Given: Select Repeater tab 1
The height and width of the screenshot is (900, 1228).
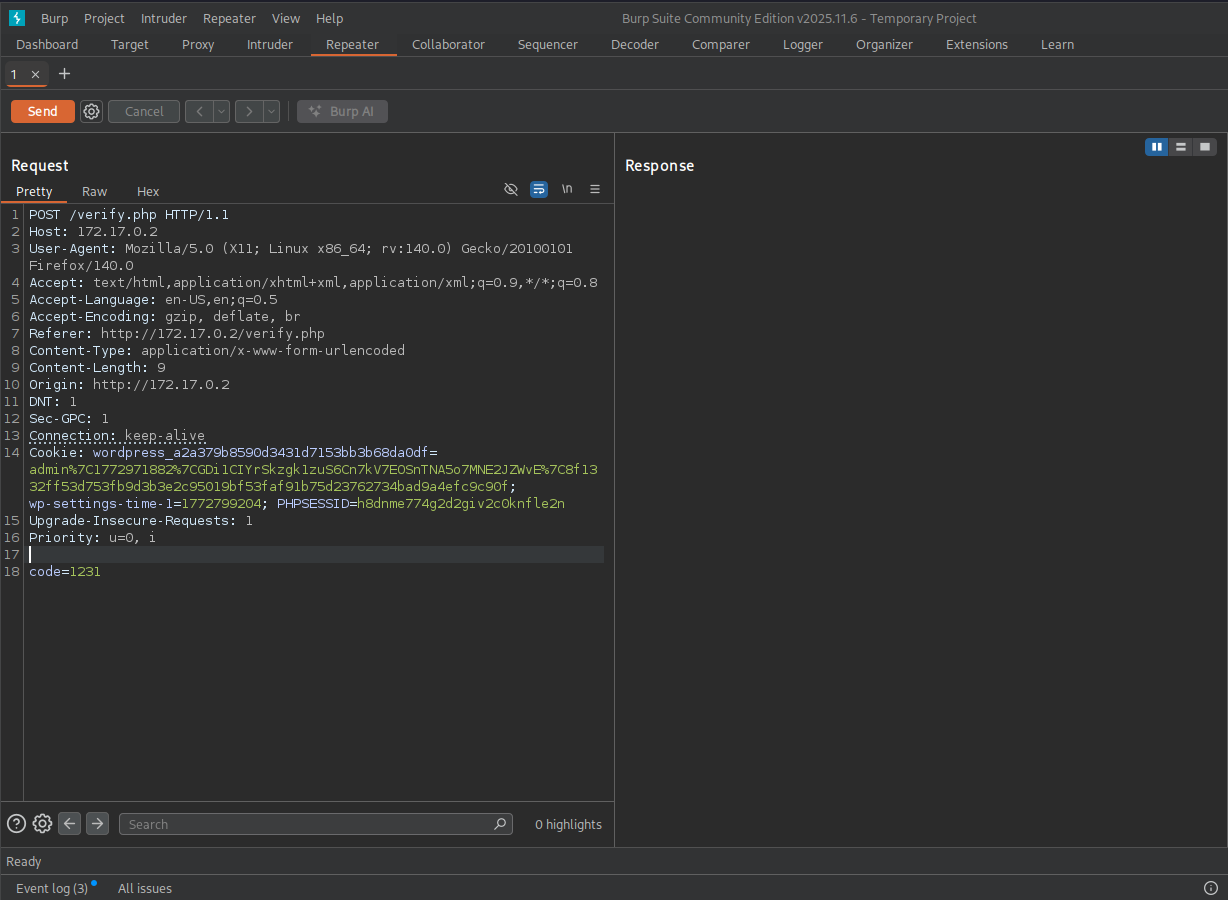Looking at the screenshot, I should (14, 75).
